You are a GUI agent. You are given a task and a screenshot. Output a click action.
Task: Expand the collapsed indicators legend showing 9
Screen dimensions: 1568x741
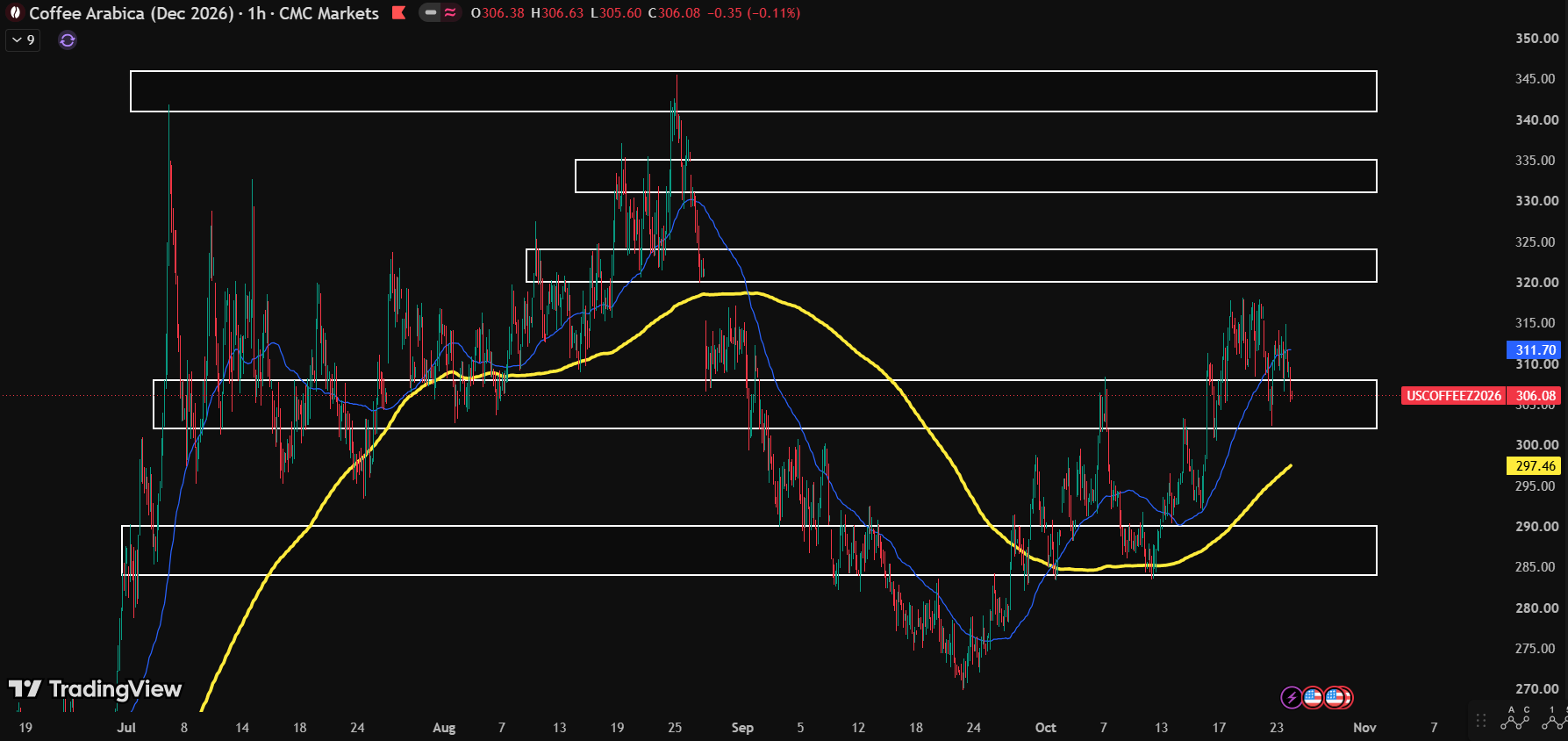point(23,40)
